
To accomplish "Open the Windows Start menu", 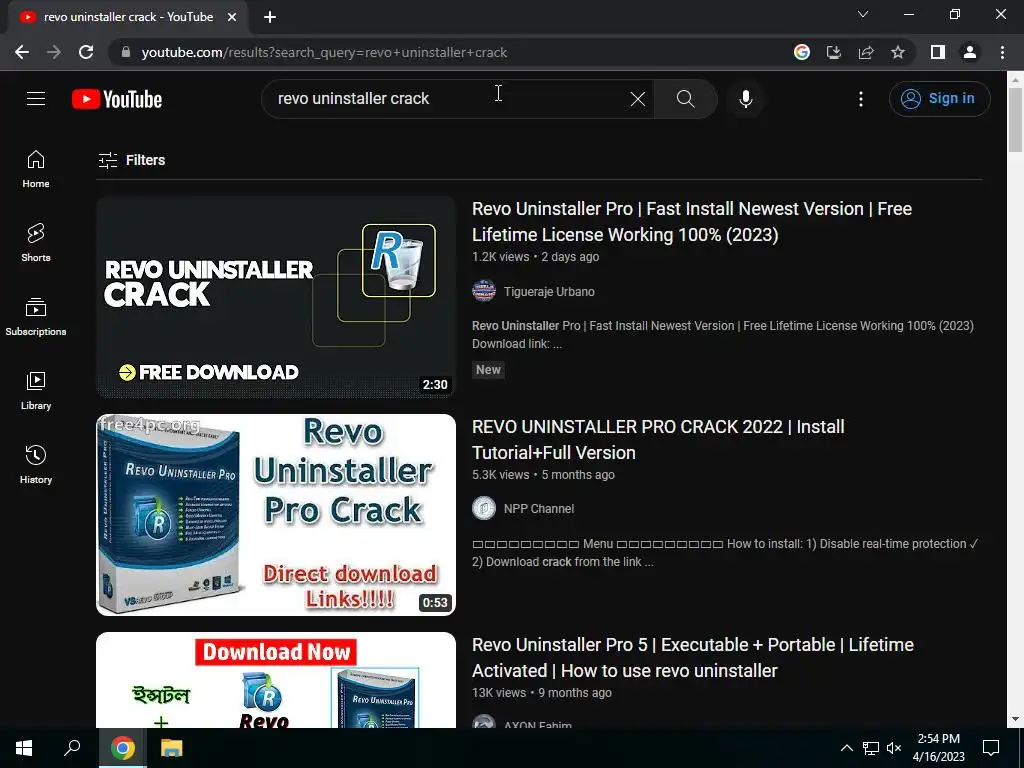I will pyautogui.click(x=24, y=748).
